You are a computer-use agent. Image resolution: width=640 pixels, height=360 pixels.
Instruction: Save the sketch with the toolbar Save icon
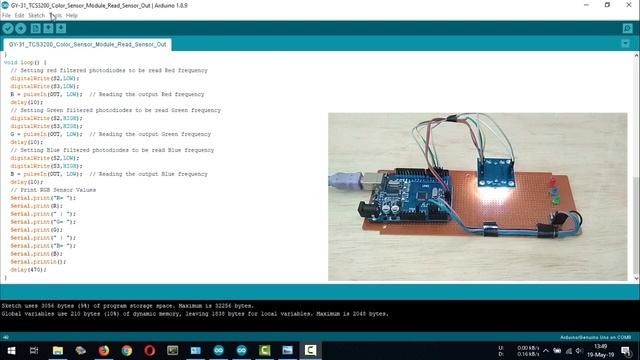tap(61, 28)
